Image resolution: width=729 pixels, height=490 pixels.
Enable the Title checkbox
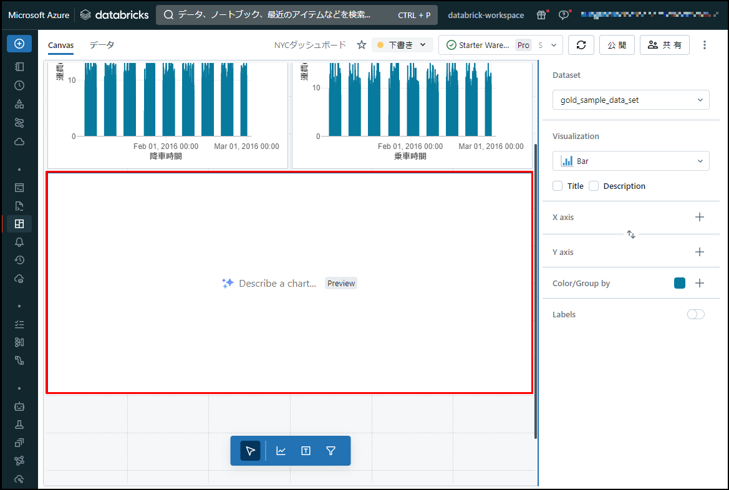click(x=558, y=186)
